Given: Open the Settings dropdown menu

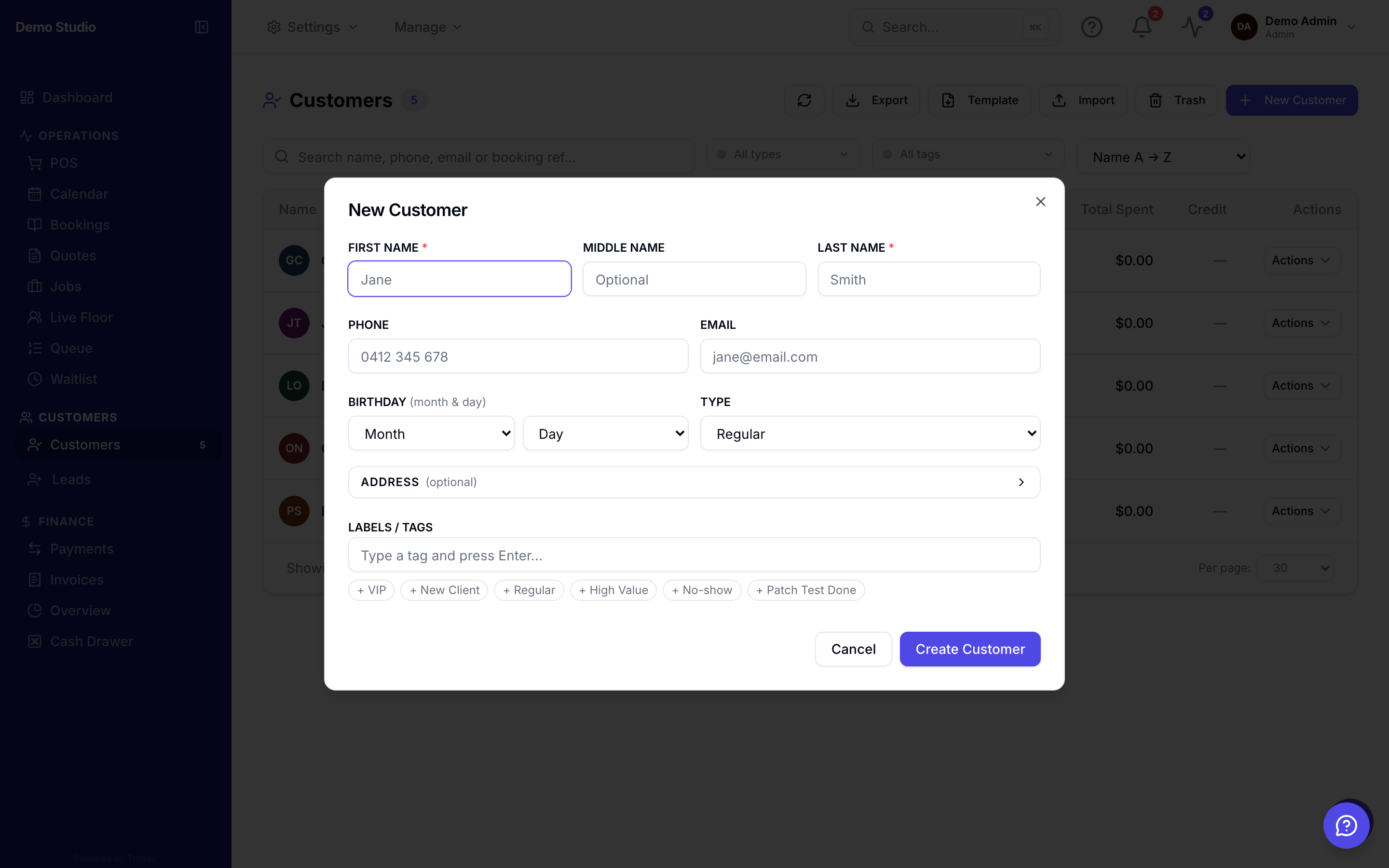Looking at the screenshot, I should [312, 27].
